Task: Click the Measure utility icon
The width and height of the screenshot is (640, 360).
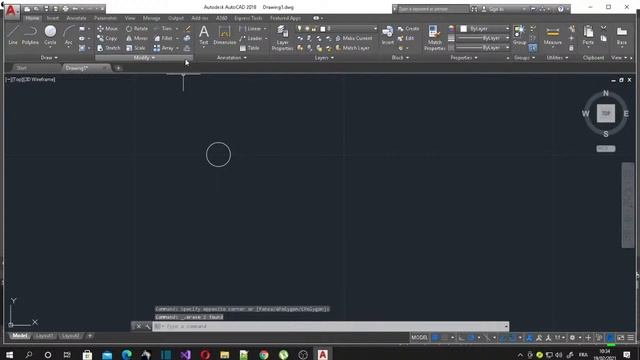Action: pos(553,35)
